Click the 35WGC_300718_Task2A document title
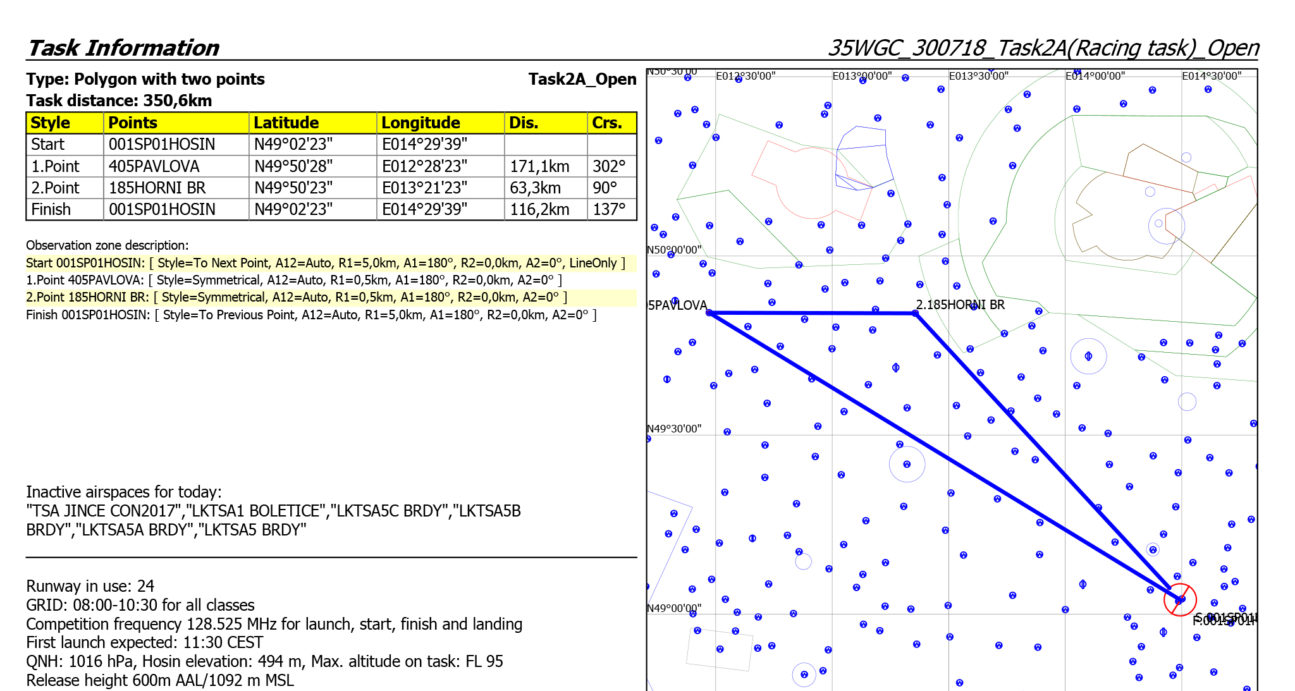The width and height of the screenshot is (1295, 691). (x=1043, y=47)
